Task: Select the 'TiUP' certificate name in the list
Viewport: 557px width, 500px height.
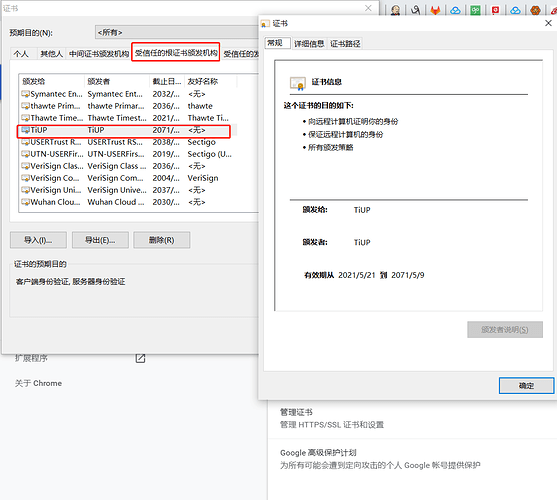Action: pos(39,130)
